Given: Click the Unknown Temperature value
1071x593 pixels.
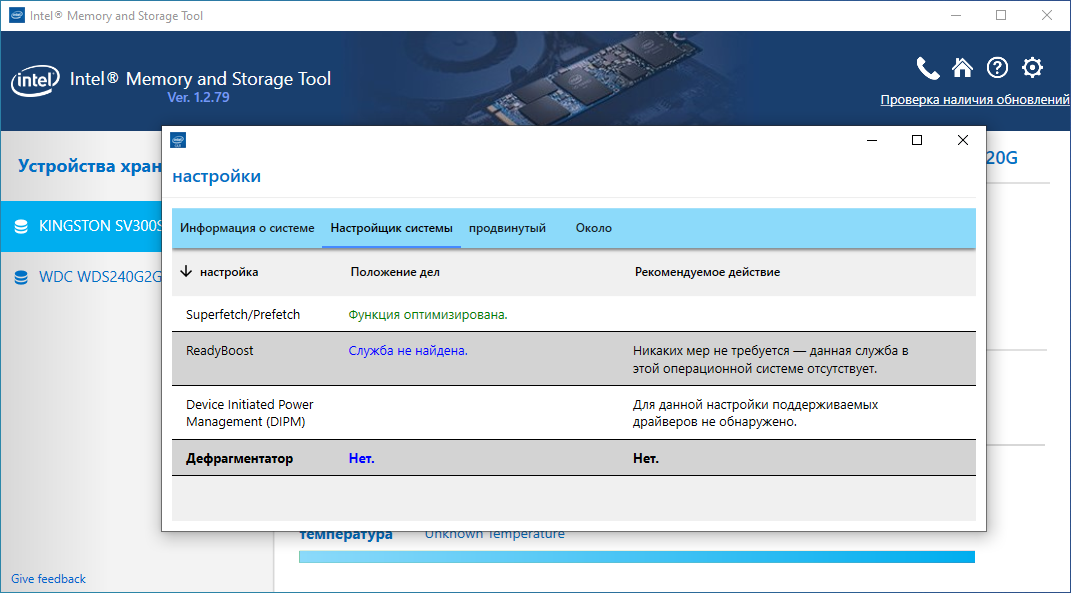Looking at the screenshot, I should pyautogui.click(x=495, y=534).
